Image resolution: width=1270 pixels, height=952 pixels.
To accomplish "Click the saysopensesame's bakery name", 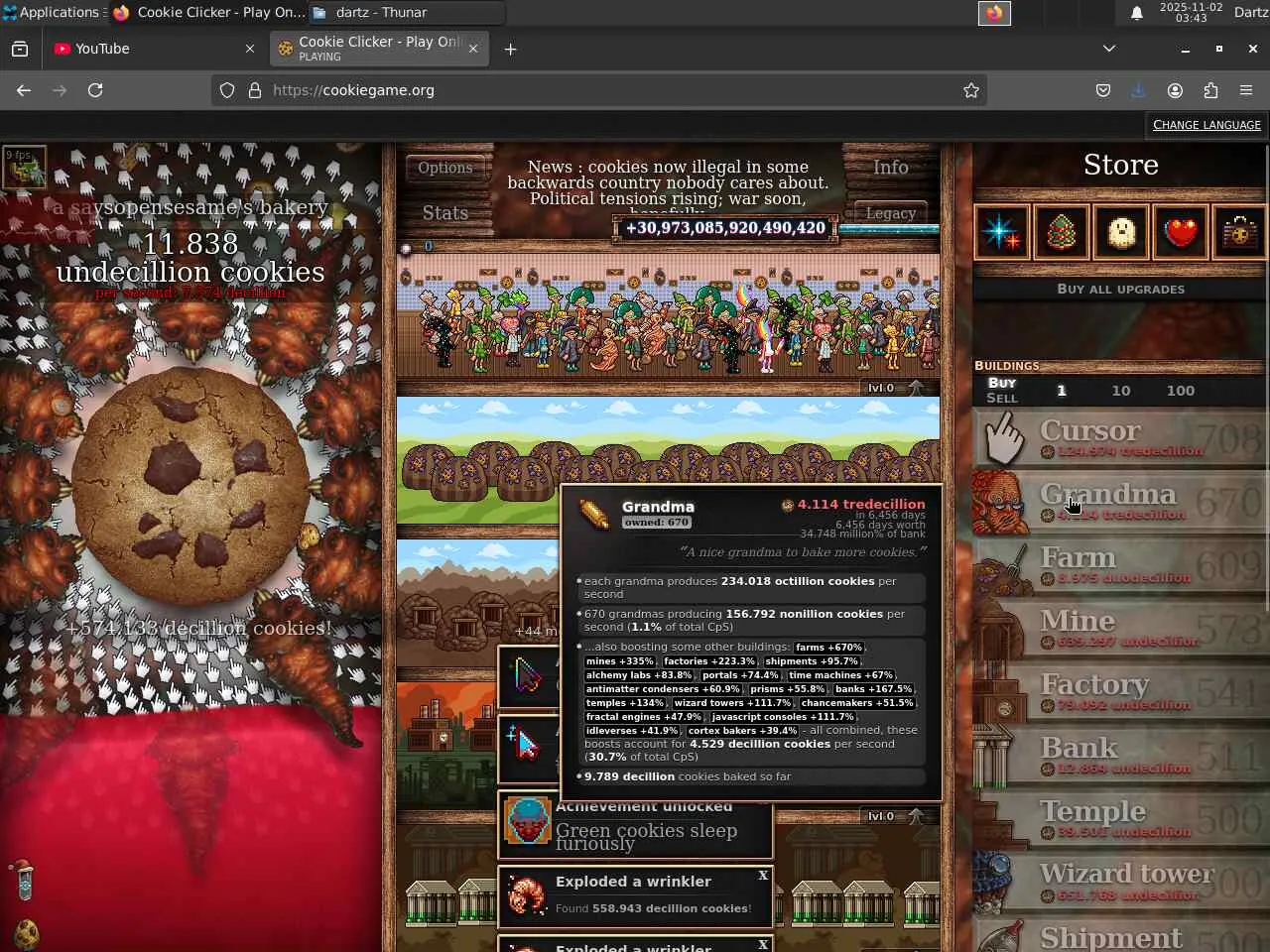I will pos(190,207).
